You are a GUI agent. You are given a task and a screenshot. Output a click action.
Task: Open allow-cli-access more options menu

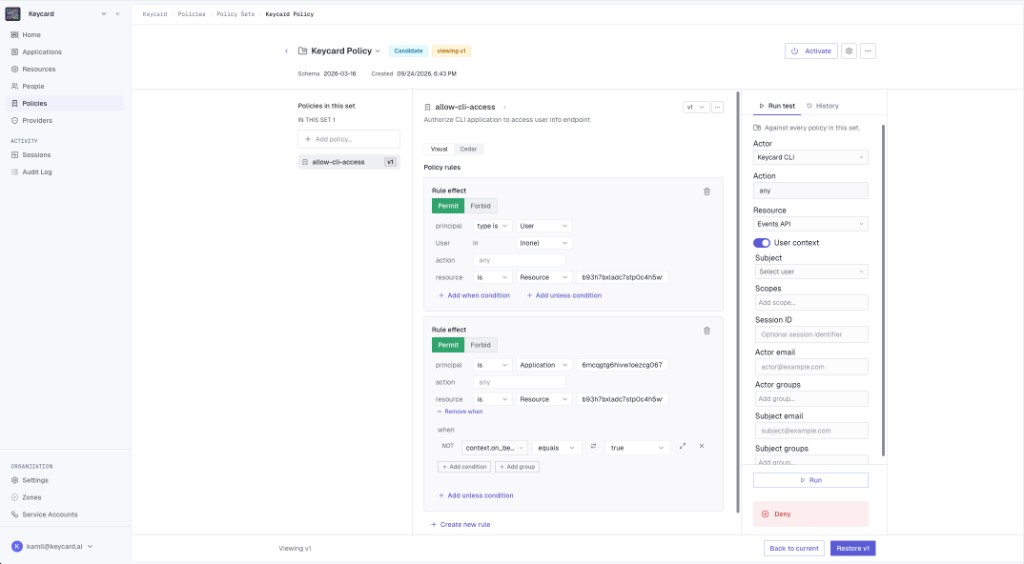click(717, 107)
